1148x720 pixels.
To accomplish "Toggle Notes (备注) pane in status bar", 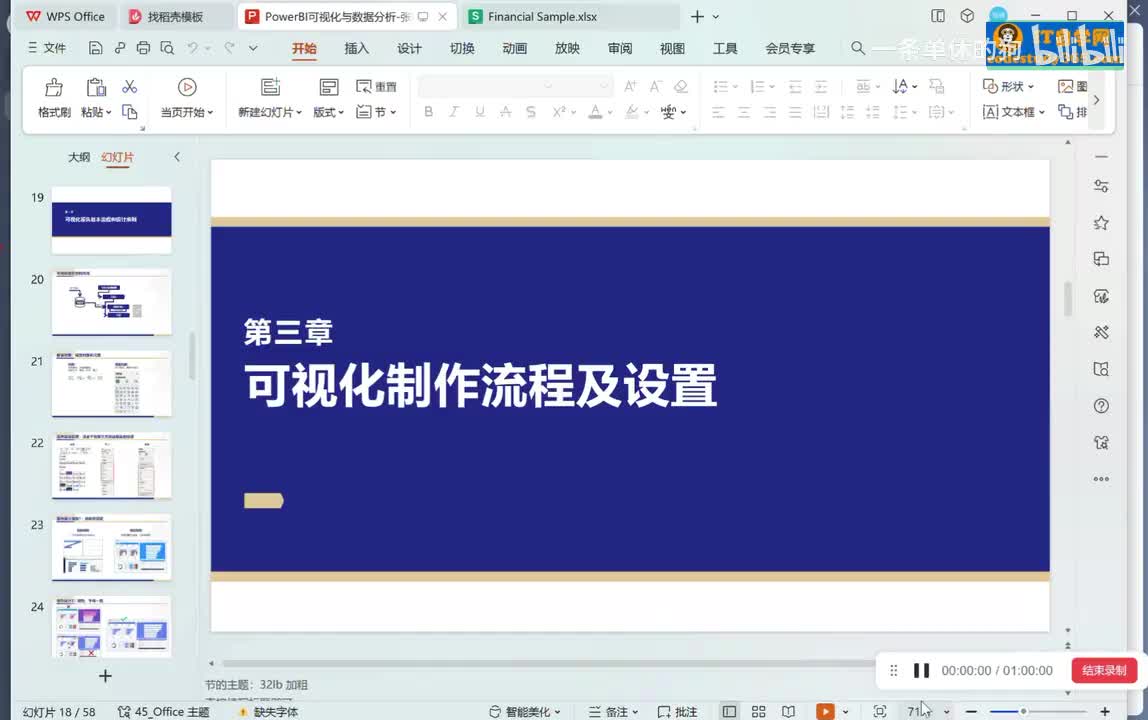I will tap(614, 711).
